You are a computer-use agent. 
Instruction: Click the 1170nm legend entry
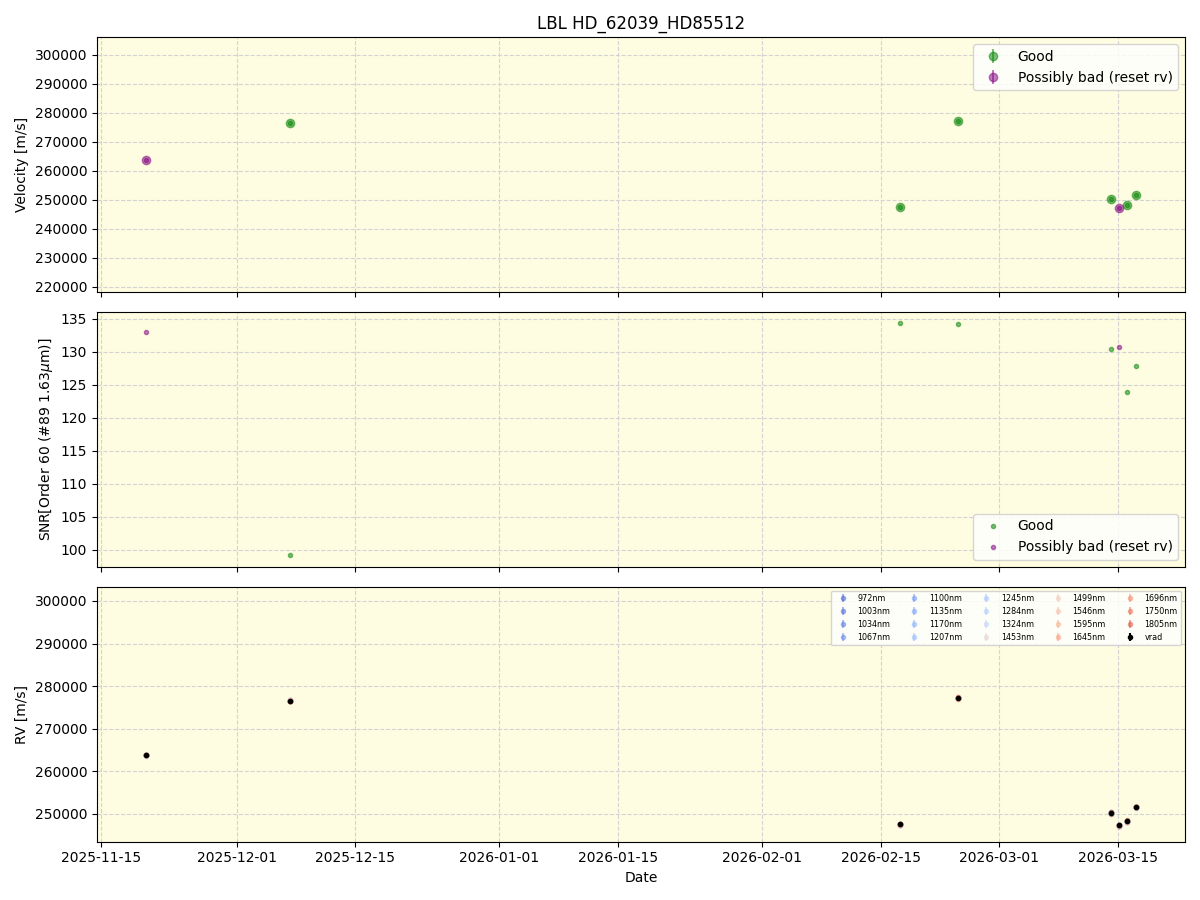point(936,624)
